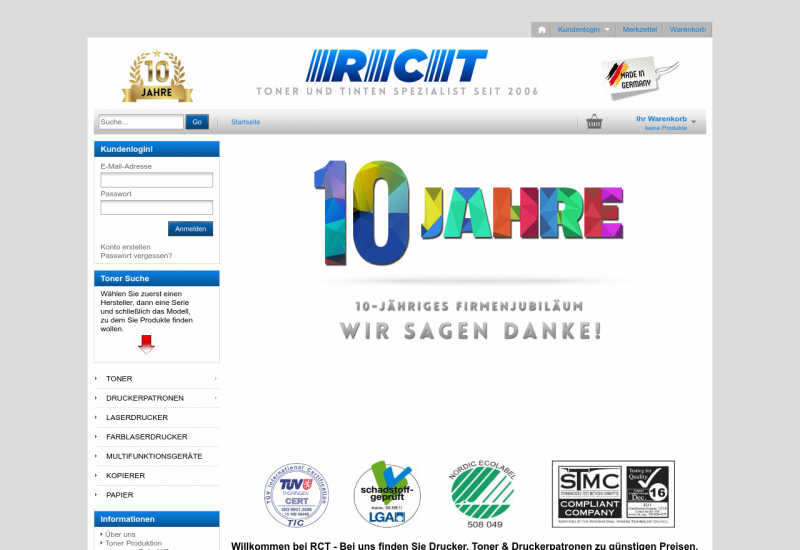This screenshot has height=550, width=800.
Task: Click the home icon in top bar
Action: coord(542,30)
